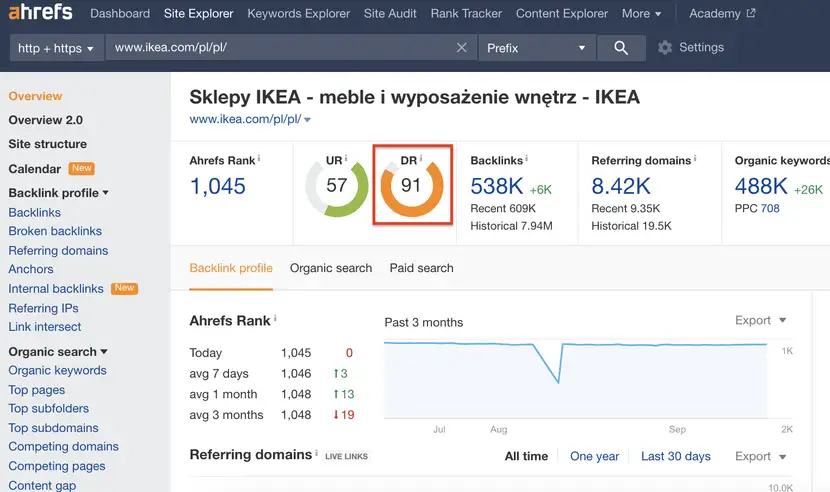Open Competing pages report
Viewport: 830px width, 492px height.
(57, 466)
